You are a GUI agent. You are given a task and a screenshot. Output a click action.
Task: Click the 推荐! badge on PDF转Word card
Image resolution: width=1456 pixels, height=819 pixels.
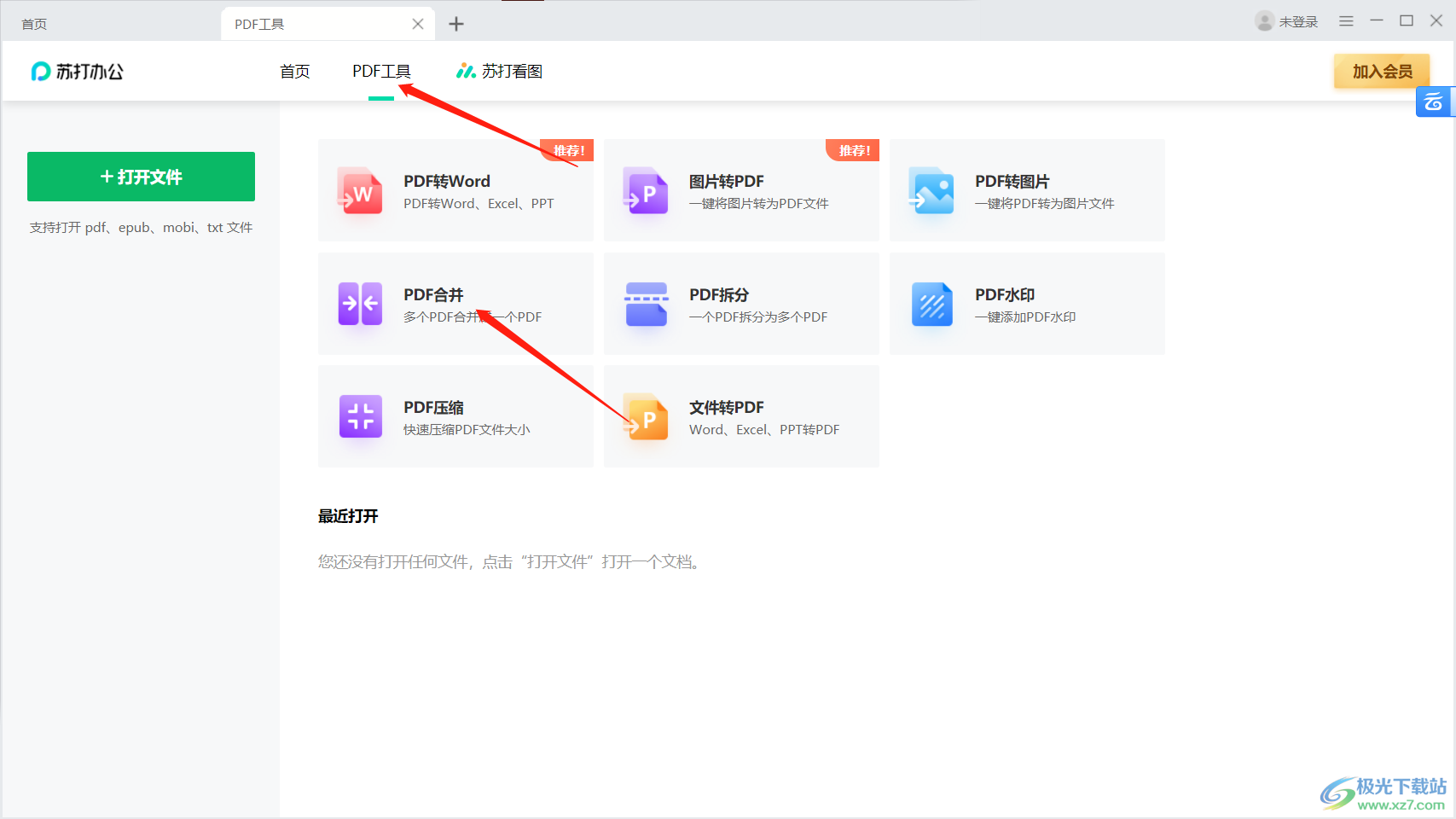(567, 150)
